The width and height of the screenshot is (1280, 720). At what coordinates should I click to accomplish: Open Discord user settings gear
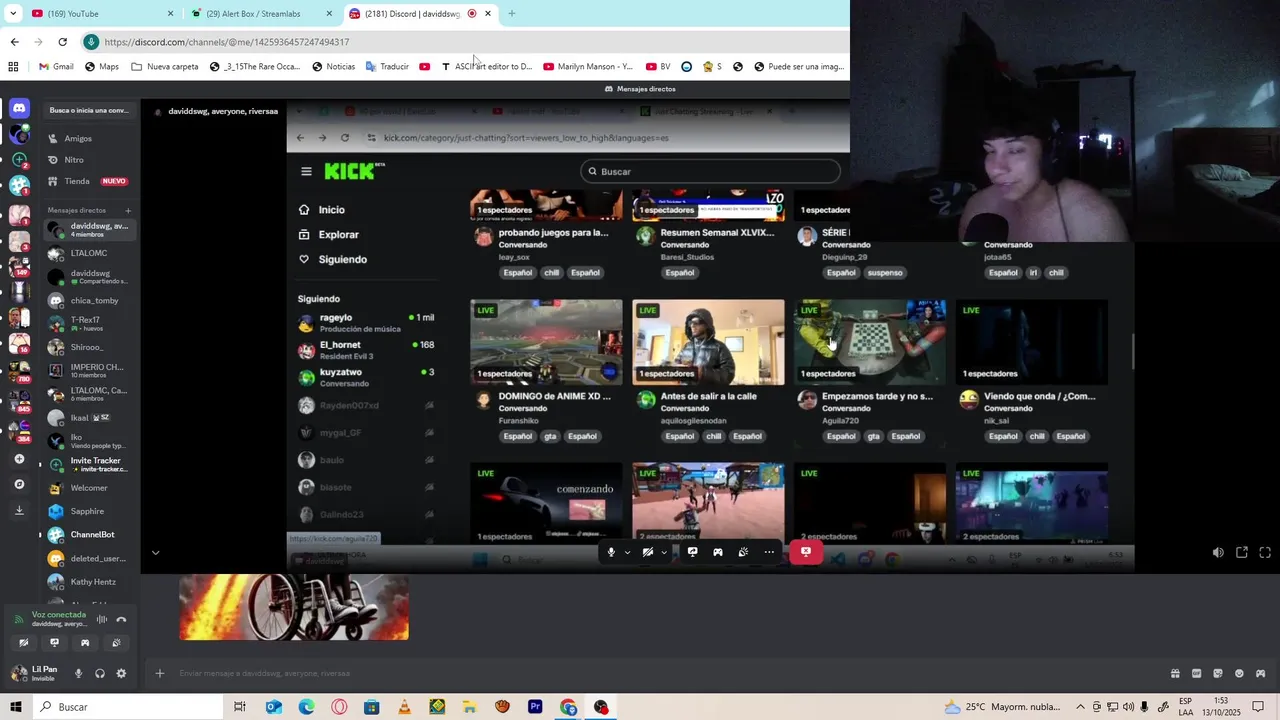click(121, 673)
